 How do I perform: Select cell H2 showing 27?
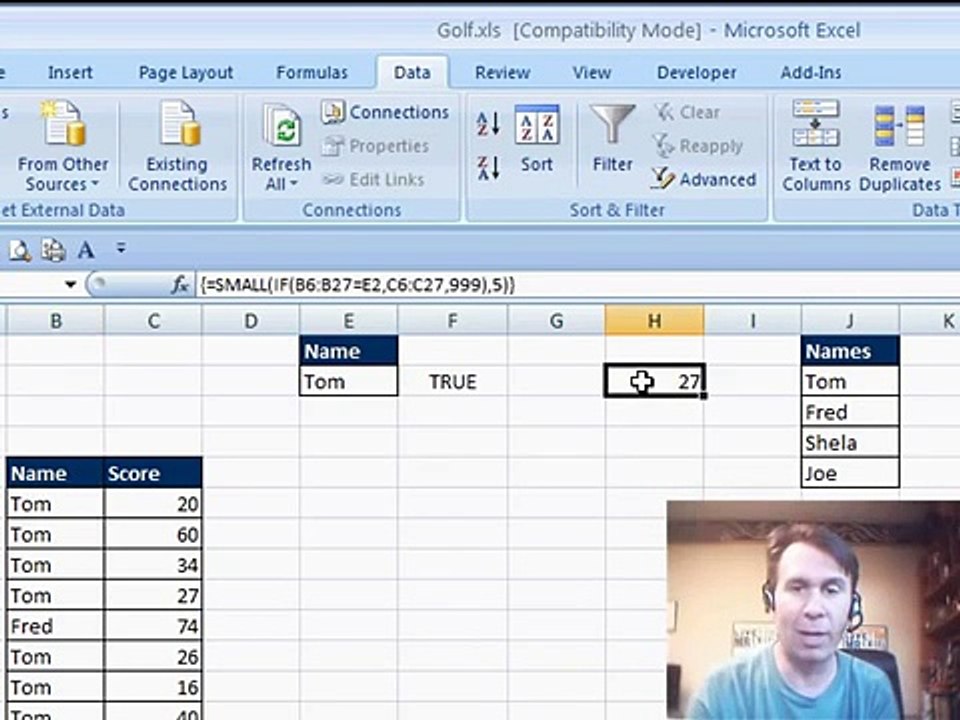pos(654,381)
